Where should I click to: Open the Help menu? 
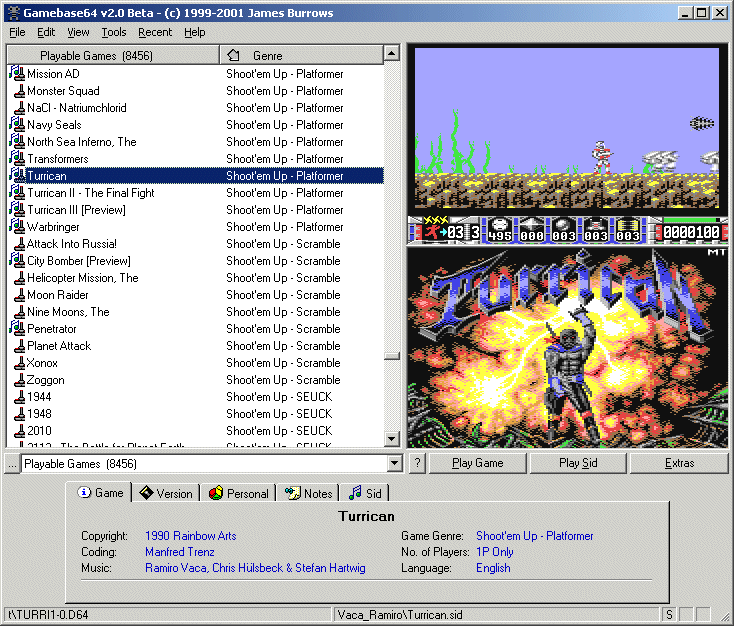pos(194,32)
